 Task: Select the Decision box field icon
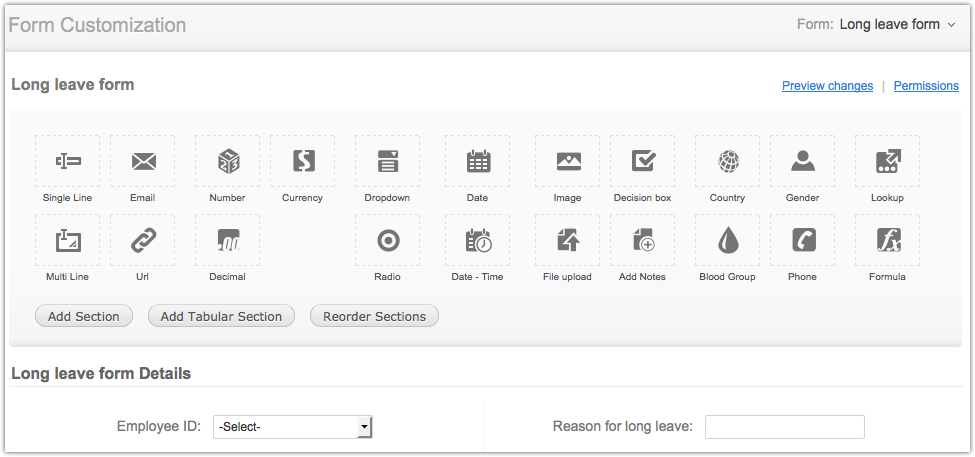[643, 161]
